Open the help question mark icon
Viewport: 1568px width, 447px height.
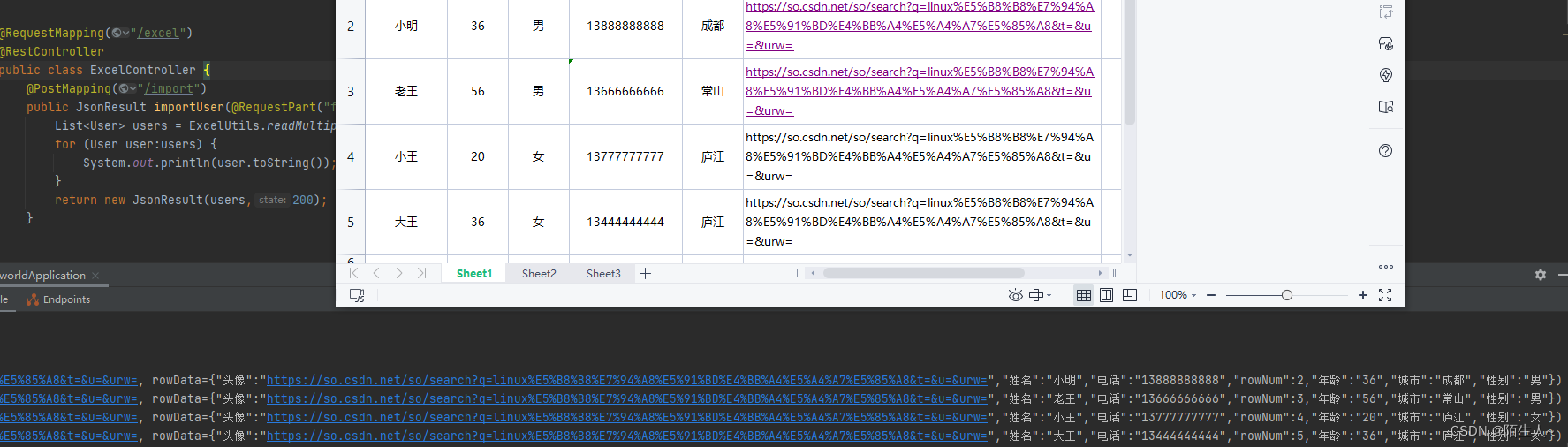1386,151
